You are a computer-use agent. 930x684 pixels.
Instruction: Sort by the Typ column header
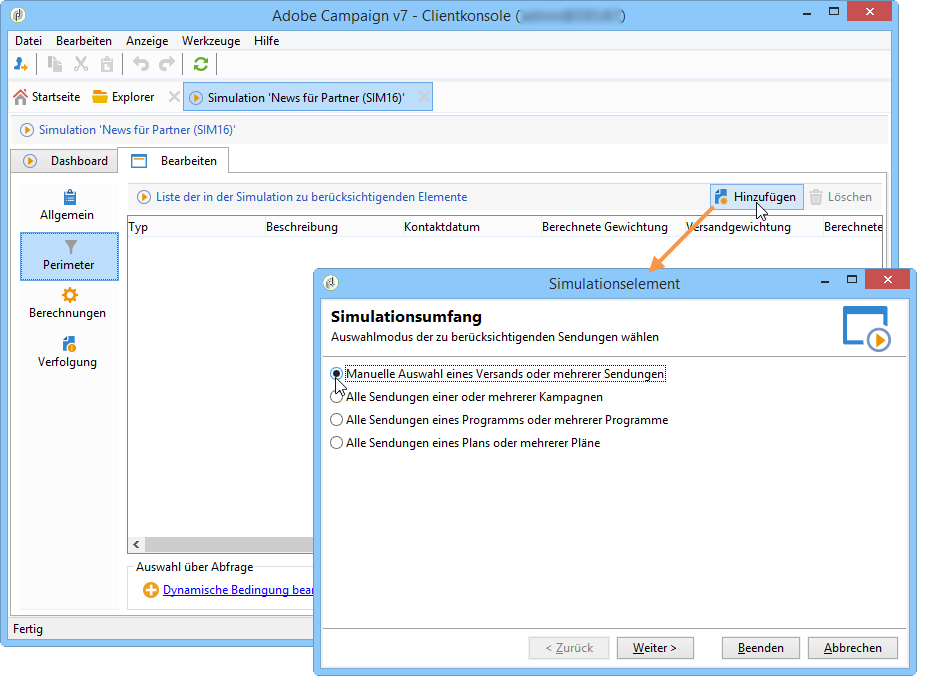click(x=196, y=227)
